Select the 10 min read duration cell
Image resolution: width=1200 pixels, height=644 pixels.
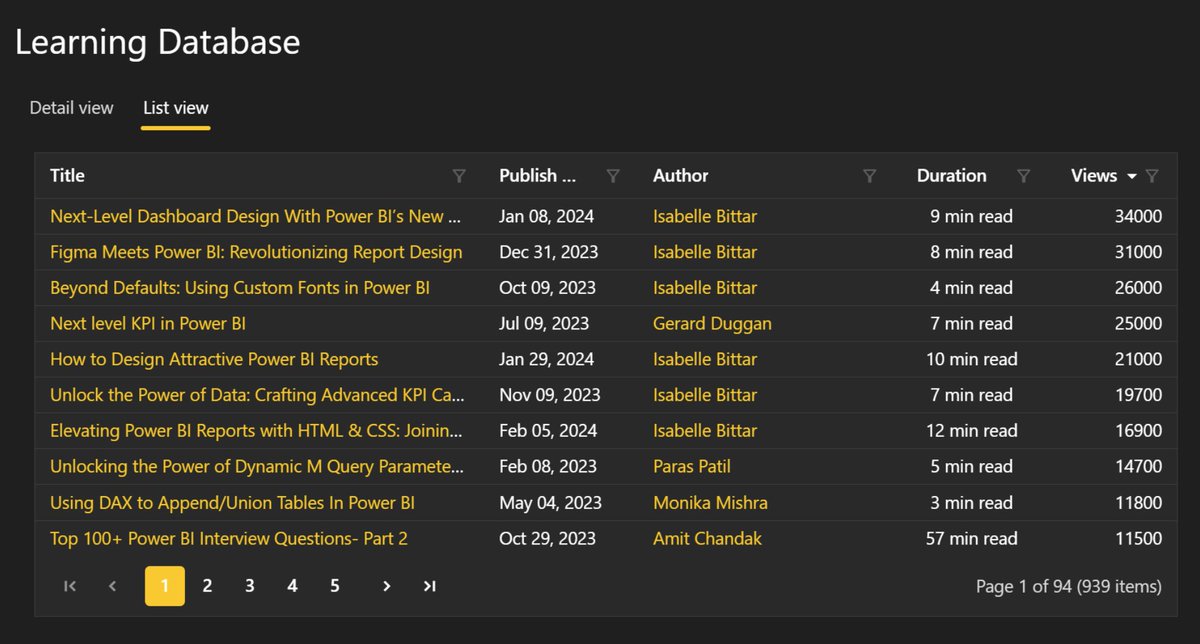coord(971,360)
